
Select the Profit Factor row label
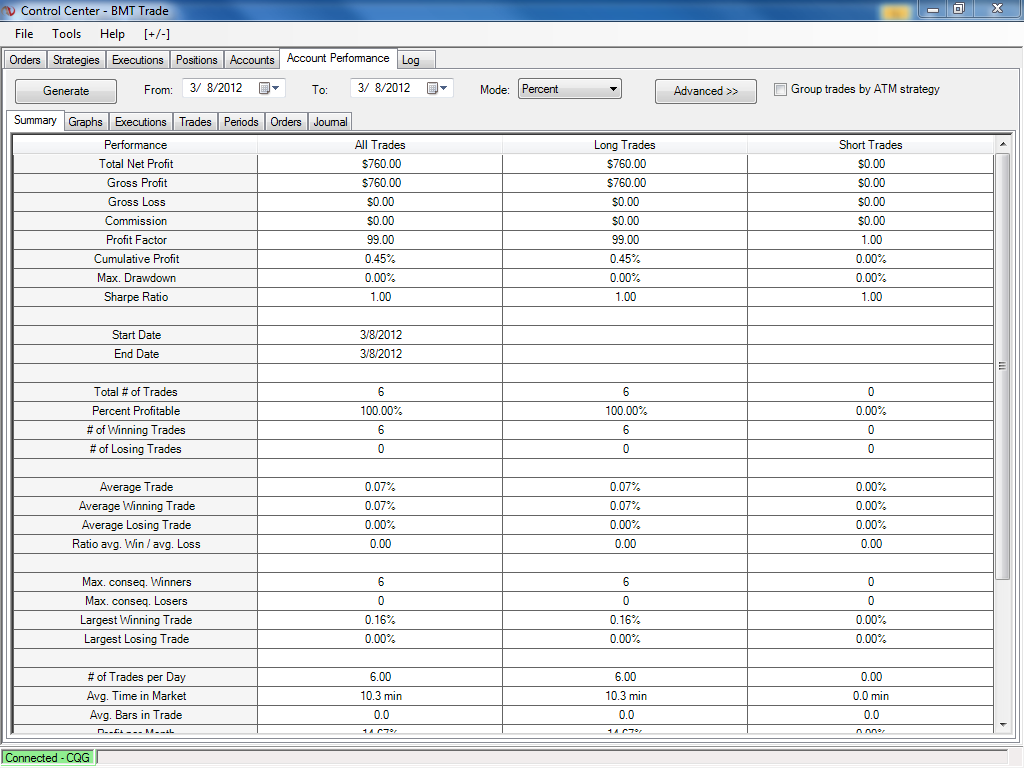(x=136, y=240)
